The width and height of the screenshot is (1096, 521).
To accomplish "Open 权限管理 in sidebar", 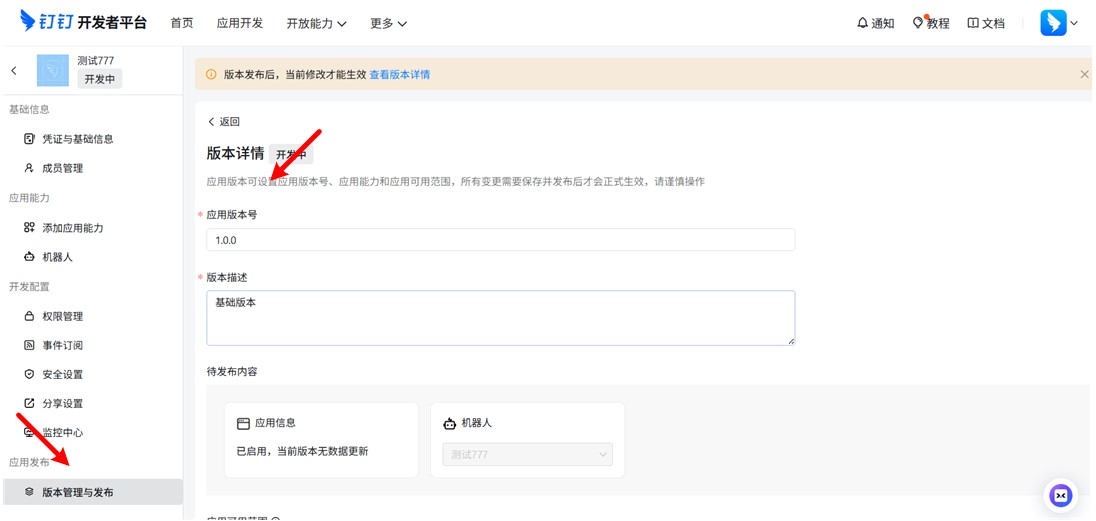I will 62,316.
